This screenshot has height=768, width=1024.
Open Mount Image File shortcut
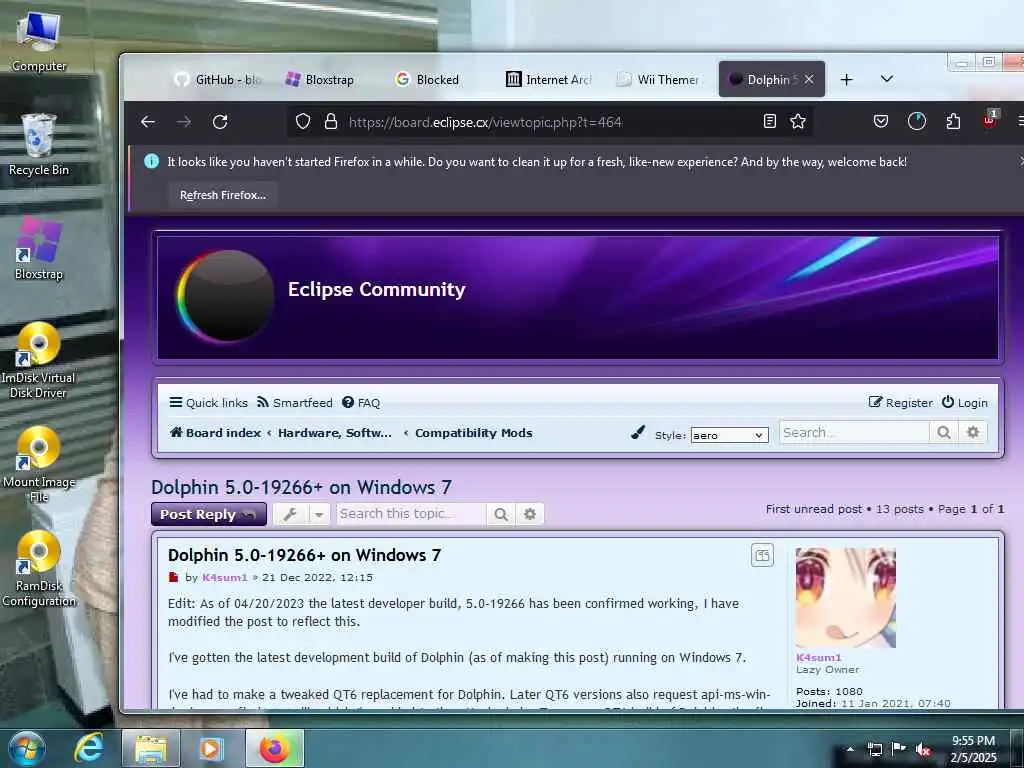coord(39,464)
